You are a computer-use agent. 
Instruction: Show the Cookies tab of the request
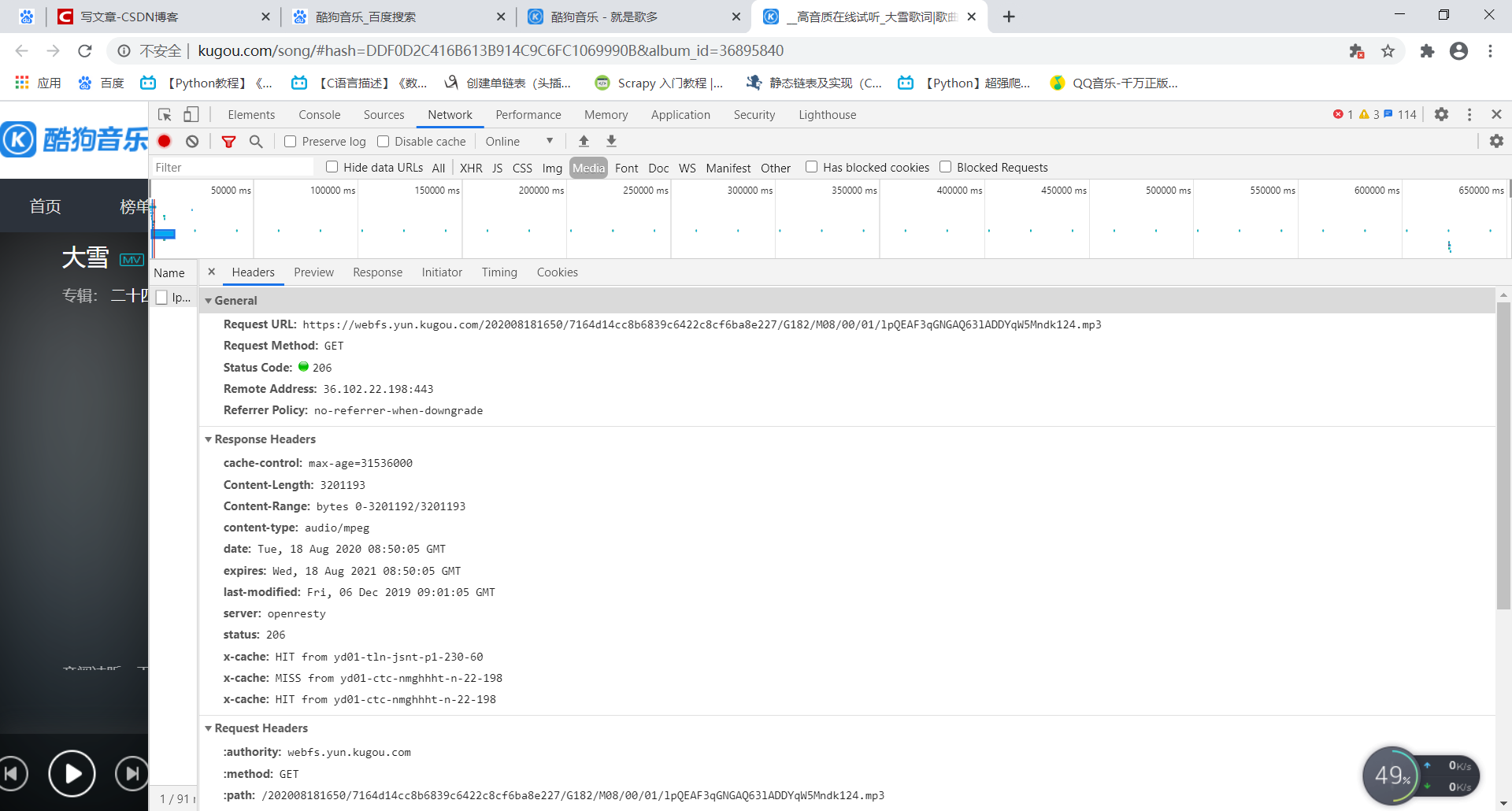tap(558, 272)
